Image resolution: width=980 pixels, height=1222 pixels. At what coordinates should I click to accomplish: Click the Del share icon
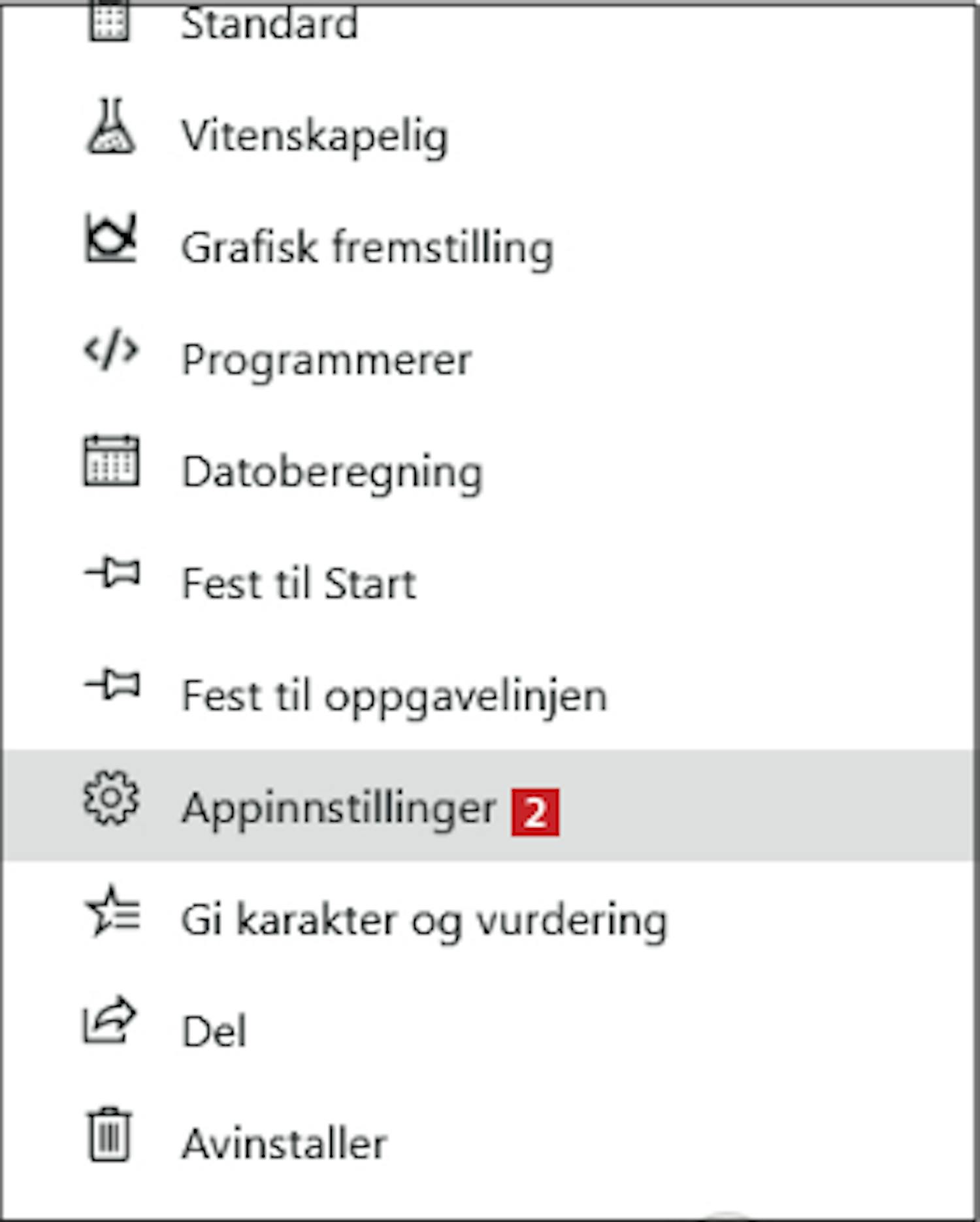[x=109, y=1020]
